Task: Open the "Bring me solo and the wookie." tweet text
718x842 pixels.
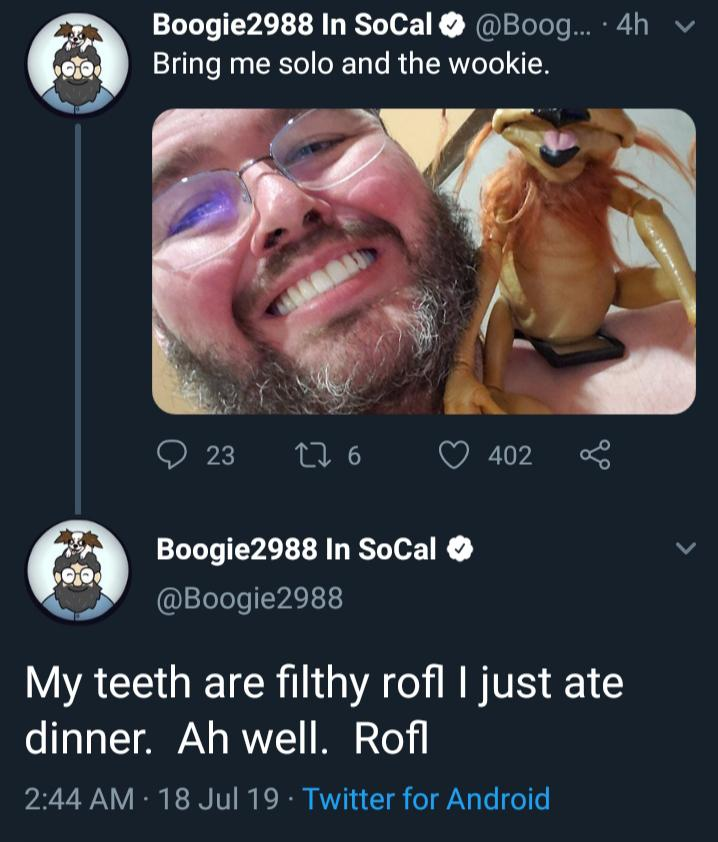Action: (x=350, y=66)
